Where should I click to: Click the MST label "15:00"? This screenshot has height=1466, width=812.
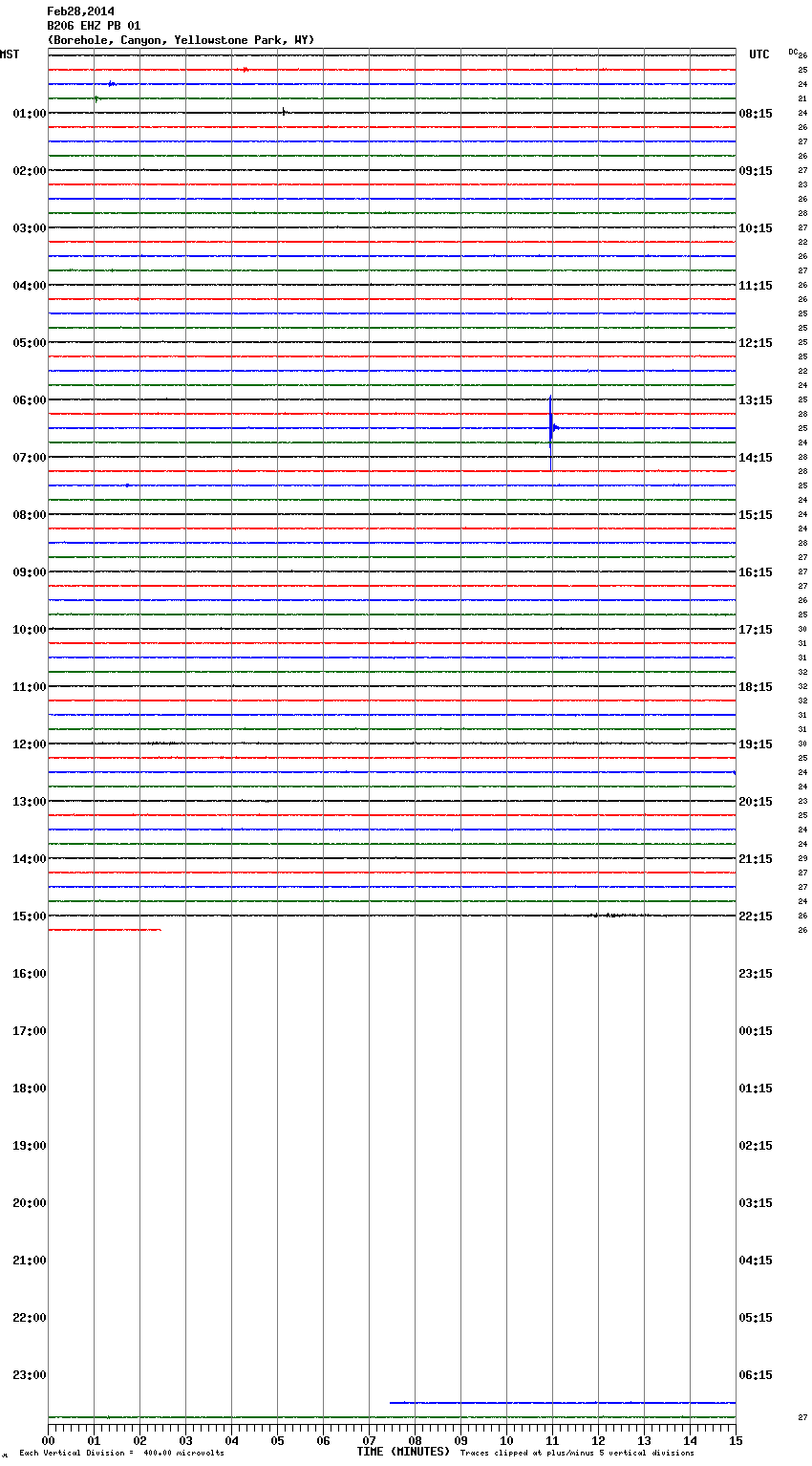[x=30, y=916]
